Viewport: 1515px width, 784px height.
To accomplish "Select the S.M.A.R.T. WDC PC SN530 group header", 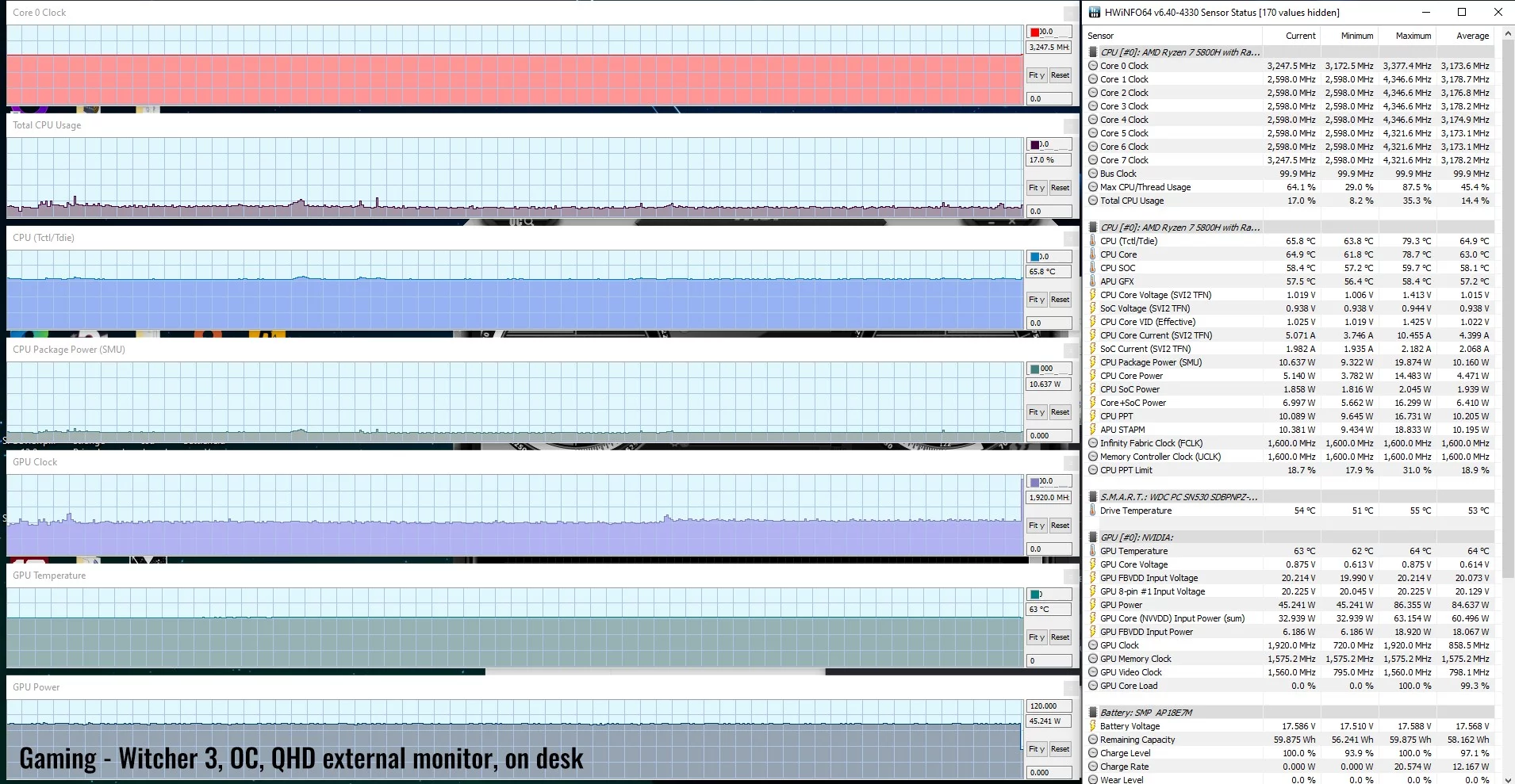I will 1179,497.
